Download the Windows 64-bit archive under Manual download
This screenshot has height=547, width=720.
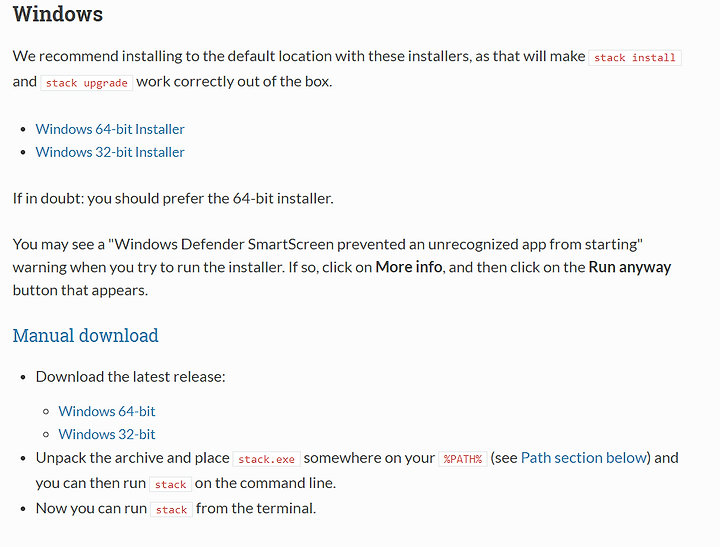click(107, 411)
